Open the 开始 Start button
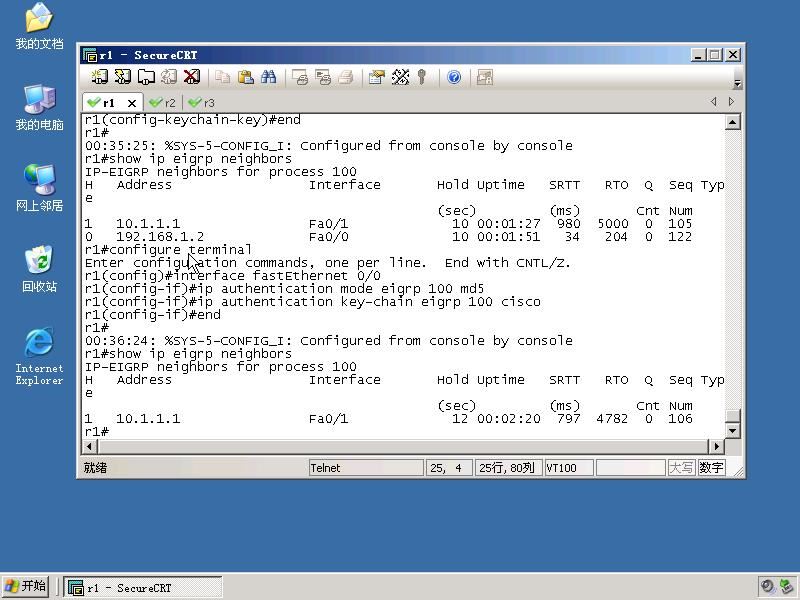This screenshot has height=600, width=800. tap(26, 586)
